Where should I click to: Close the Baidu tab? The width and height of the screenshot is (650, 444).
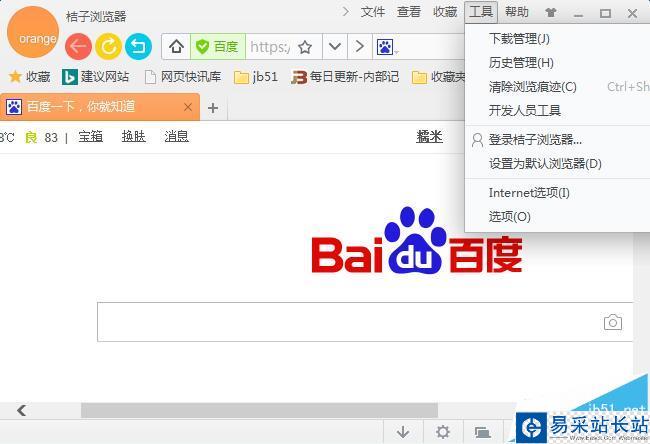pyautogui.click(x=188, y=107)
